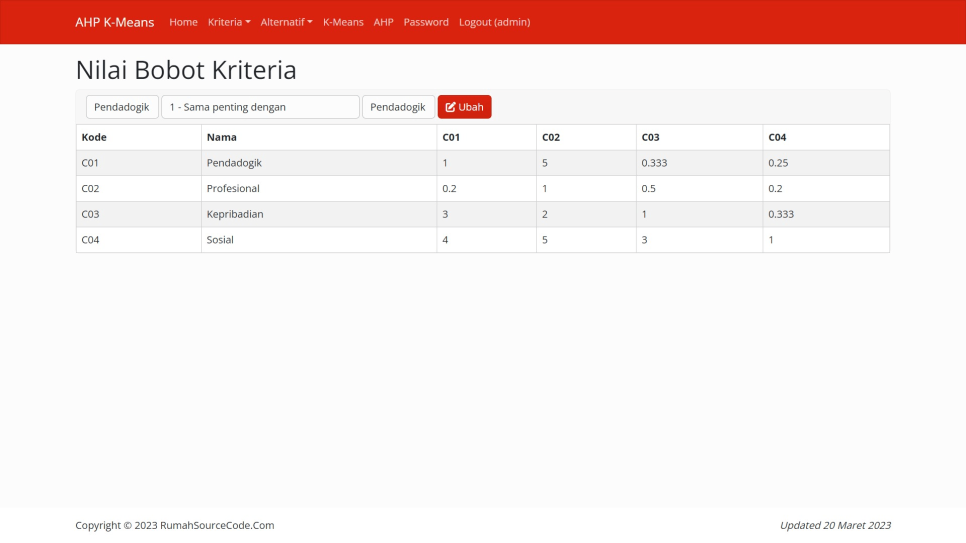Click the Kepribadian row name cell
966x543 pixels.
click(x=235, y=214)
